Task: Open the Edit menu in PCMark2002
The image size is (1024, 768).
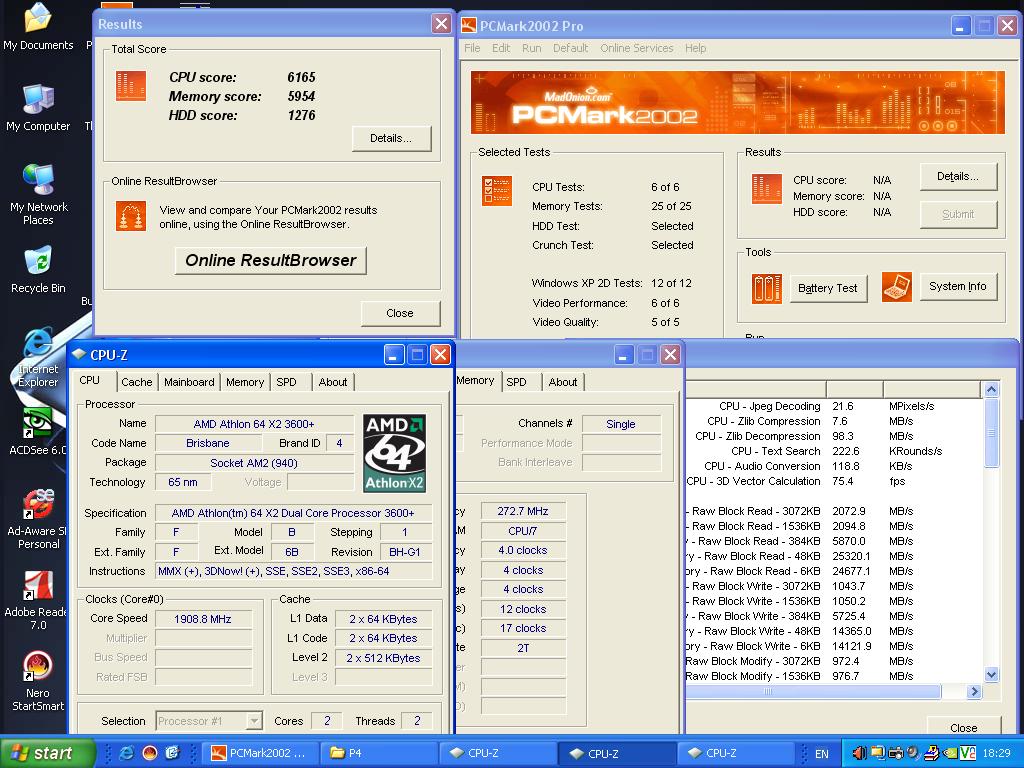Action: coord(501,48)
